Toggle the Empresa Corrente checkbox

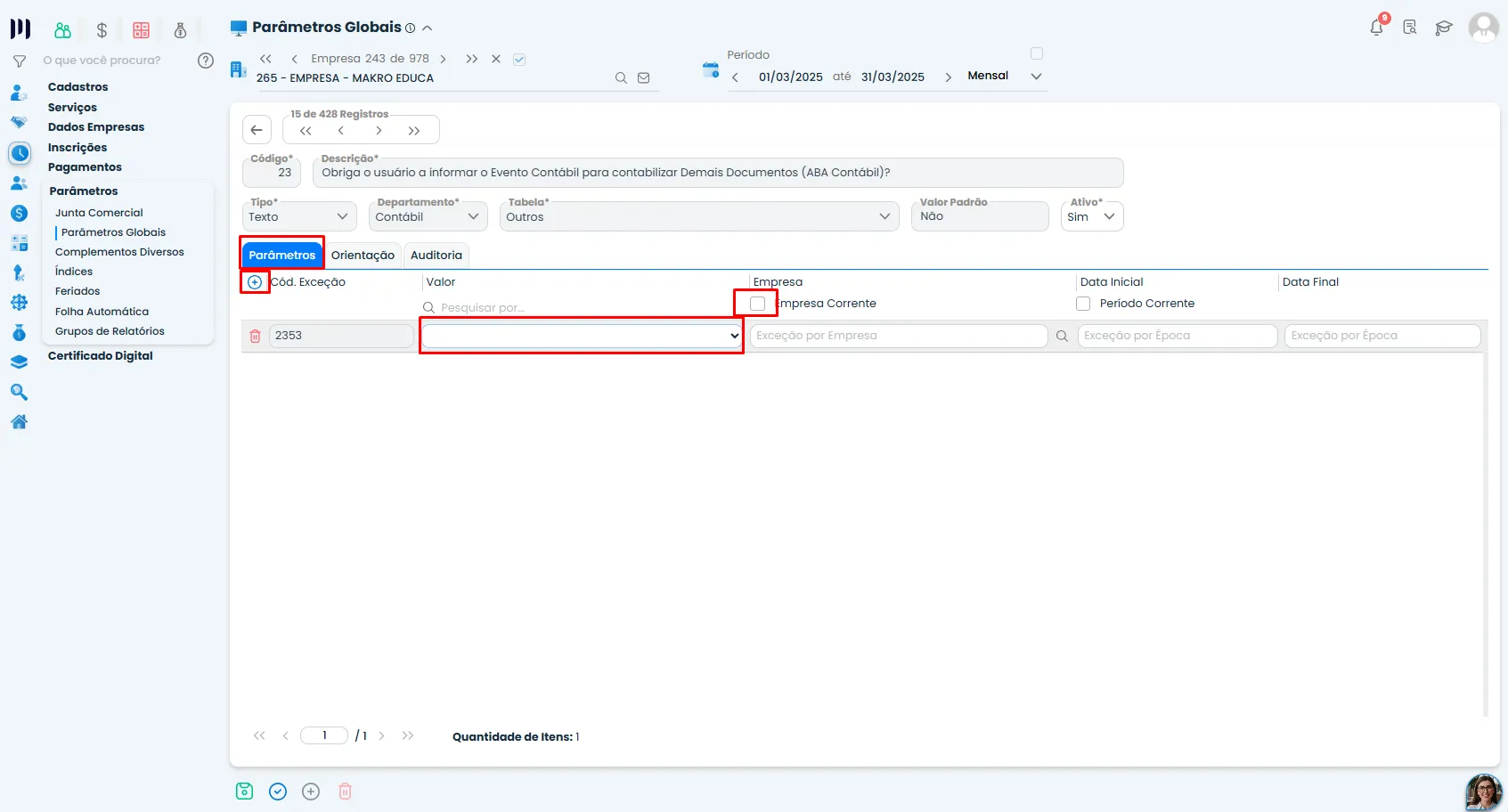point(757,304)
